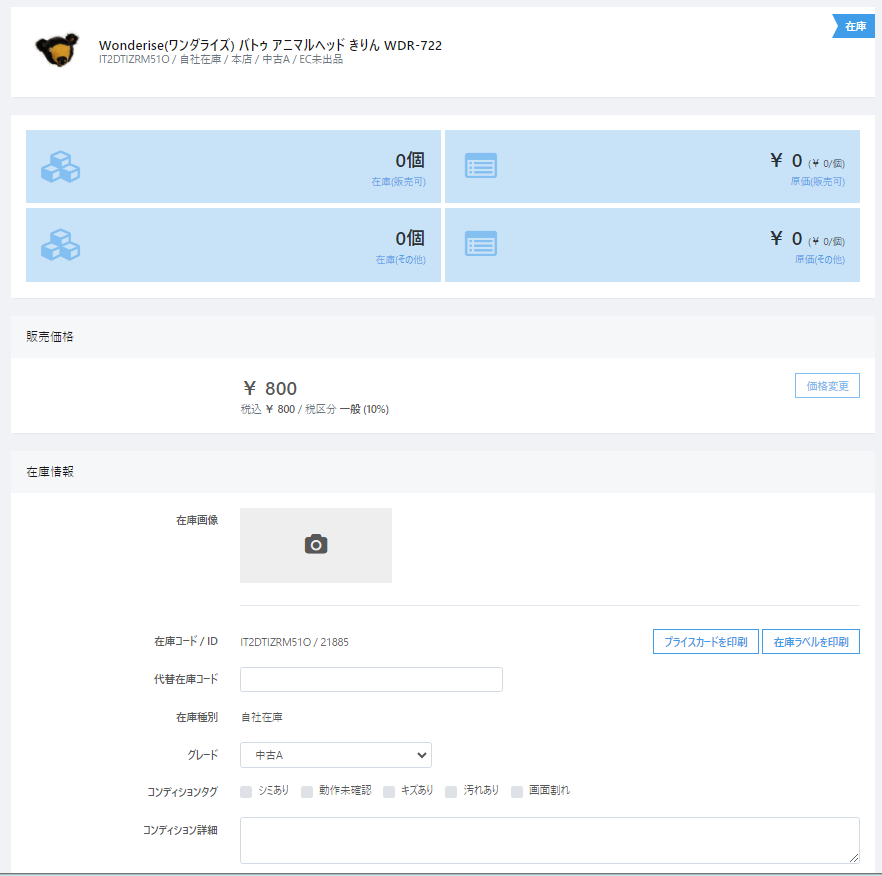882x876 pixels.
Task: Click the subtitle line with 本店 / 中古A / EC未出品
Action: pyautogui.click(x=221, y=59)
